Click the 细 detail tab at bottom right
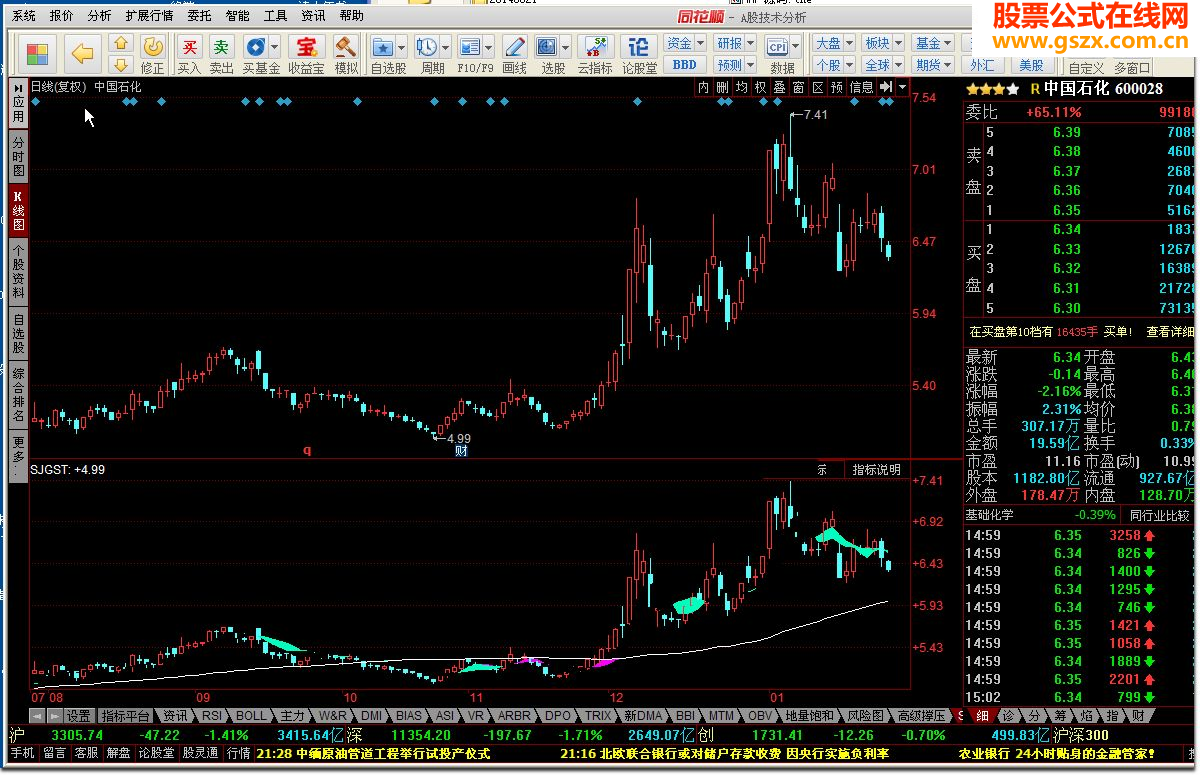 [x=981, y=716]
